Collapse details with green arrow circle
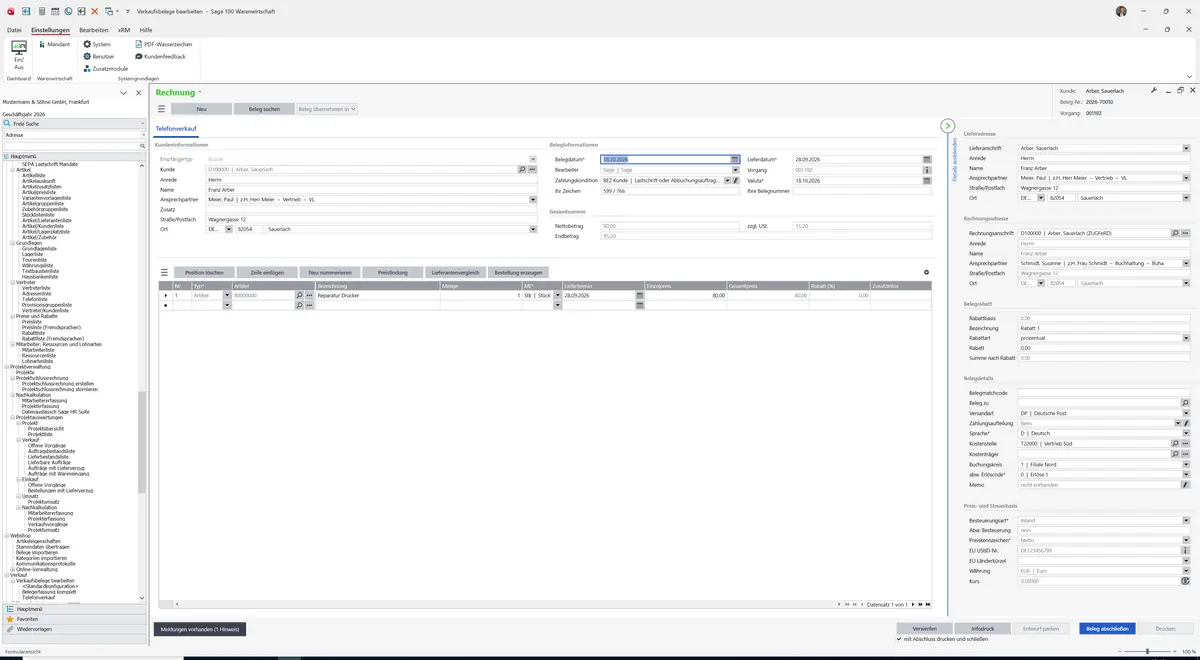Screen dimensions: 1200x660 click(x=948, y=126)
